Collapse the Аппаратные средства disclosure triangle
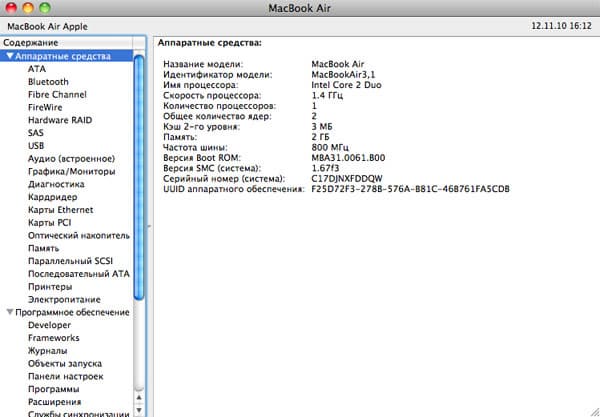The width and height of the screenshot is (600, 417). click(10, 56)
